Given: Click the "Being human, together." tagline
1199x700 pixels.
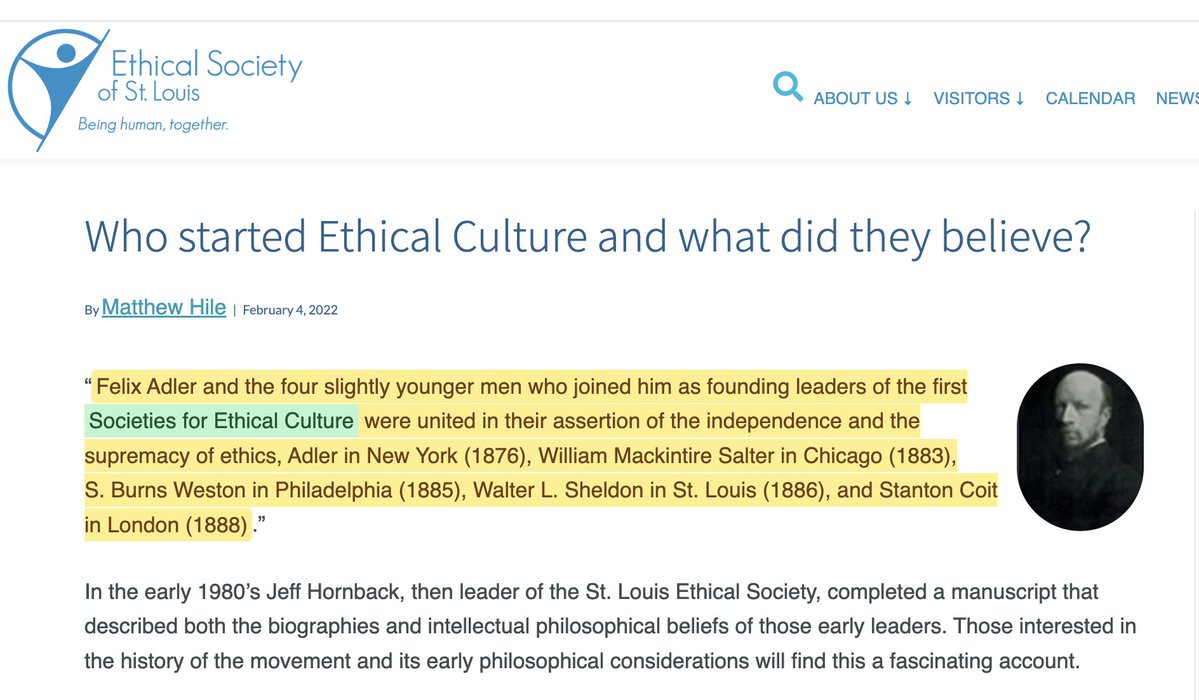Looking at the screenshot, I should point(153,125).
